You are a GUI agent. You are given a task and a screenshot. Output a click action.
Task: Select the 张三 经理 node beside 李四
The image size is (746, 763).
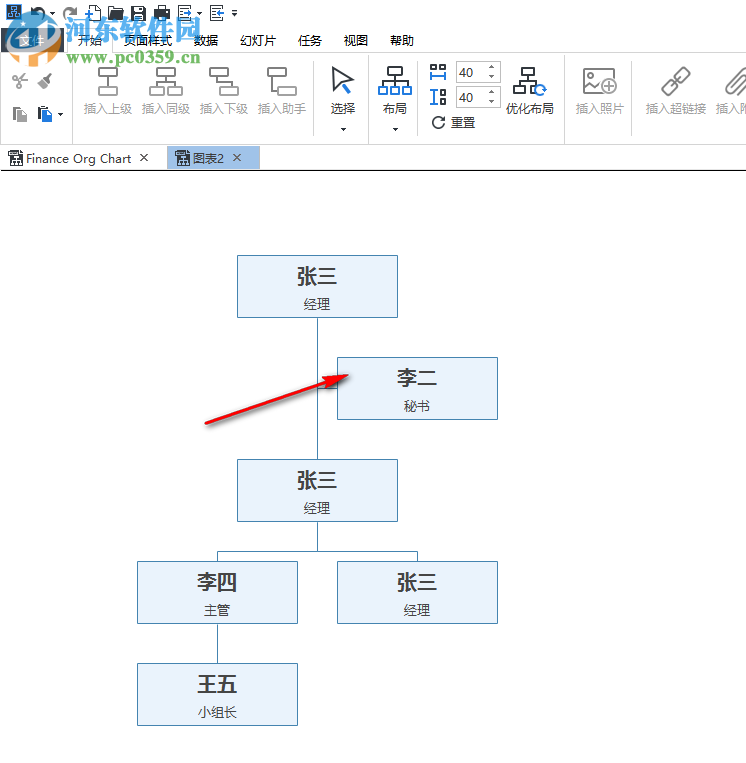point(418,592)
